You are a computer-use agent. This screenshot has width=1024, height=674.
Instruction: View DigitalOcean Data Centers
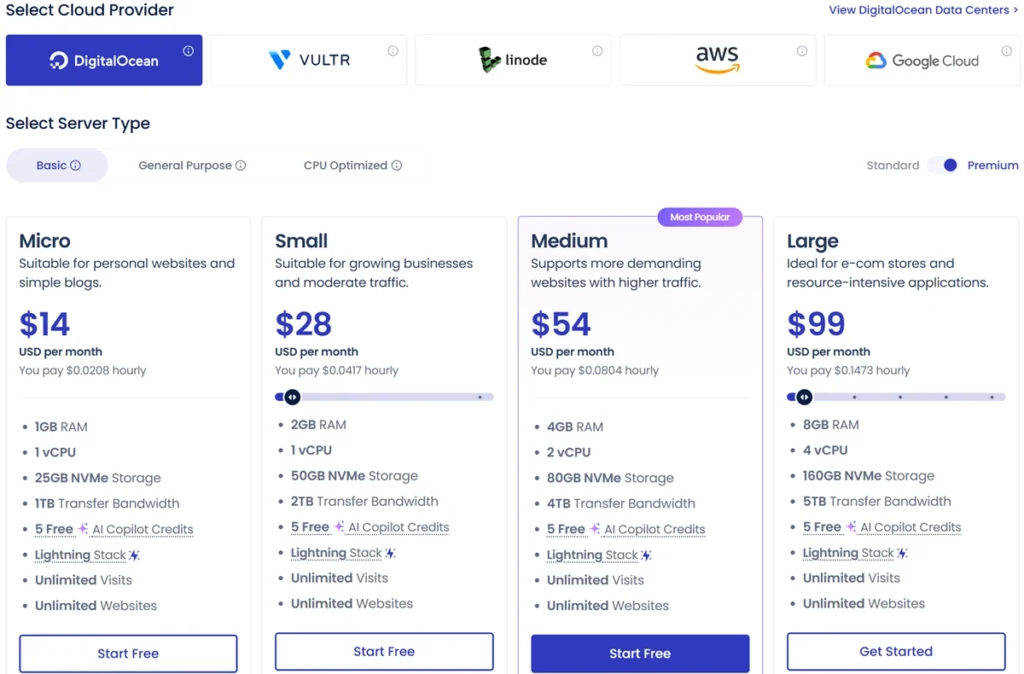pyautogui.click(x=919, y=9)
